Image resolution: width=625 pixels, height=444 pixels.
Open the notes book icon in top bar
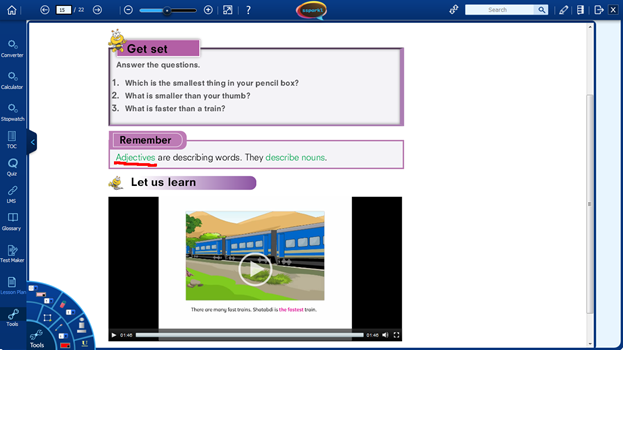[x=580, y=10]
